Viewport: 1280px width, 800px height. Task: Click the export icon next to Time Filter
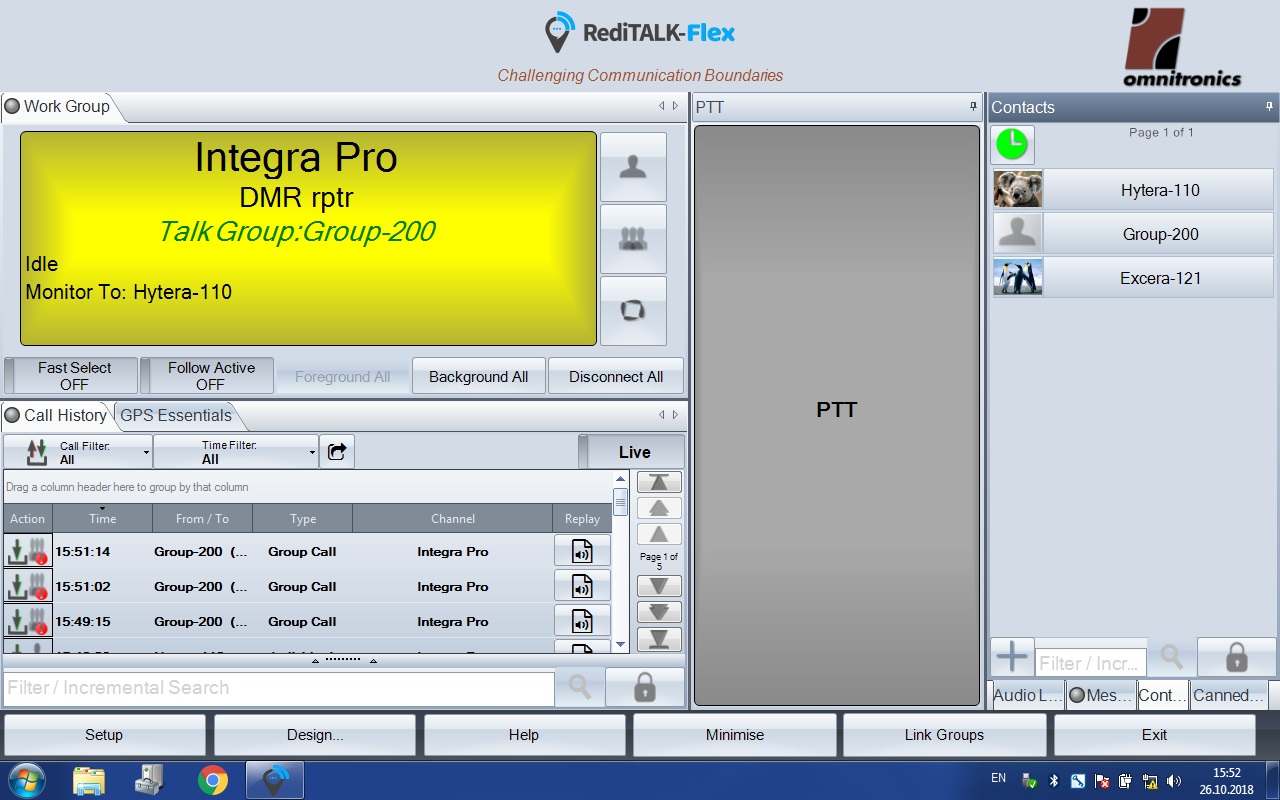pos(337,452)
